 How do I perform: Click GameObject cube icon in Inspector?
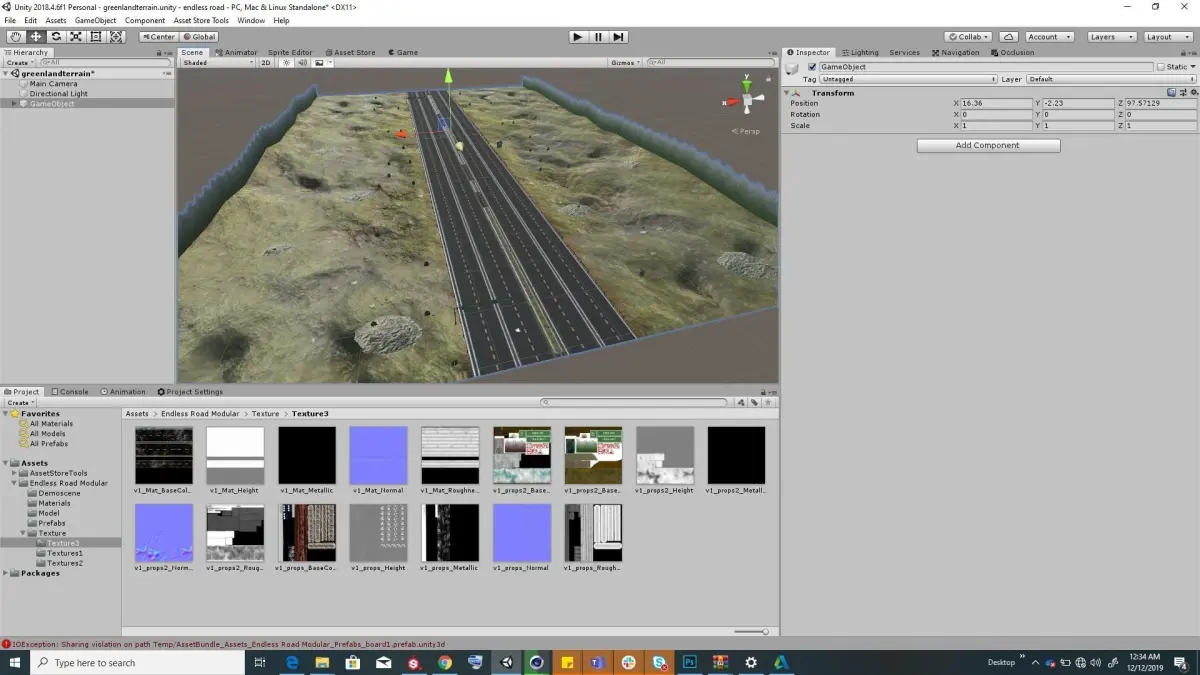pyautogui.click(x=792, y=68)
